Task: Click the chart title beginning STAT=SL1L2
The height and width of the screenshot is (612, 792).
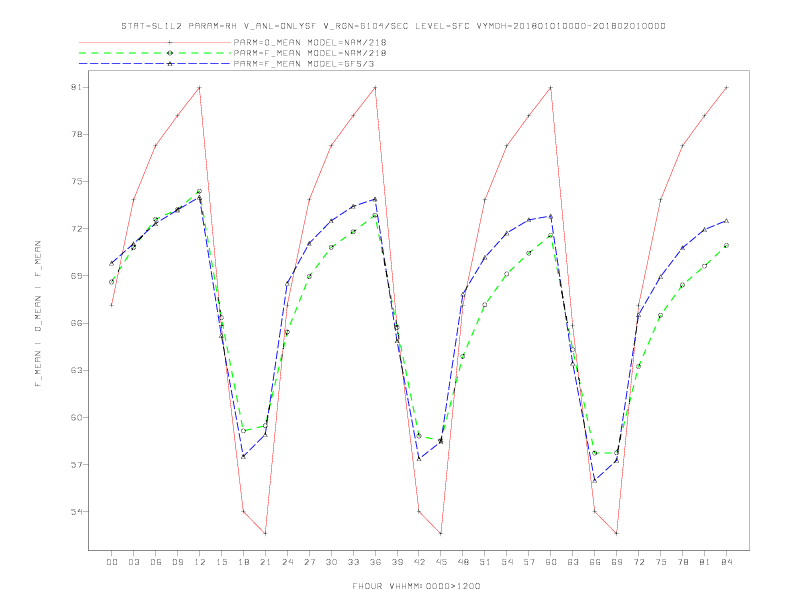Action: tap(393, 26)
